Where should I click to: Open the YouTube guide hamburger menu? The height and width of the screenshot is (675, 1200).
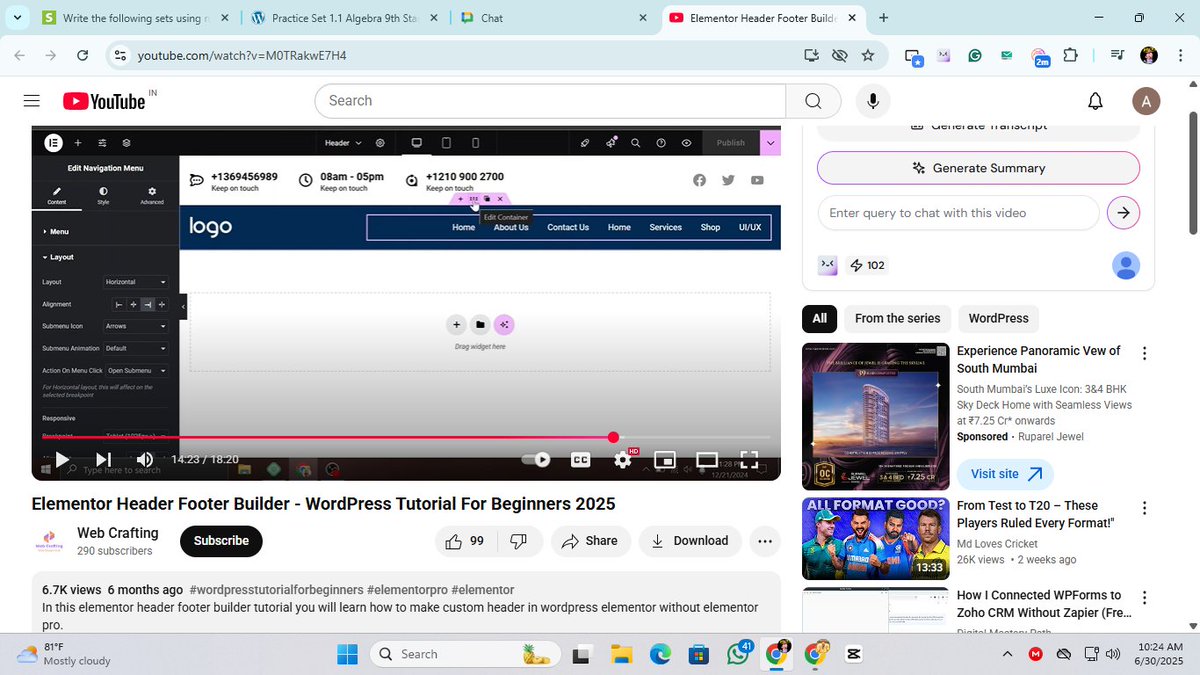click(x=31, y=101)
